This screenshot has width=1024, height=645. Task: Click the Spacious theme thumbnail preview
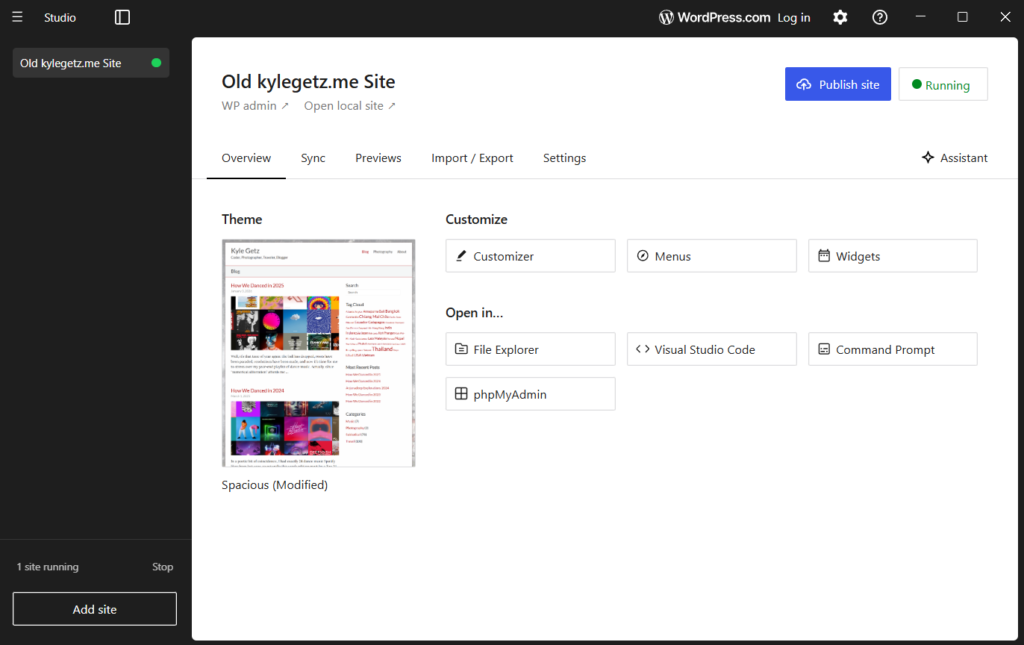click(319, 353)
